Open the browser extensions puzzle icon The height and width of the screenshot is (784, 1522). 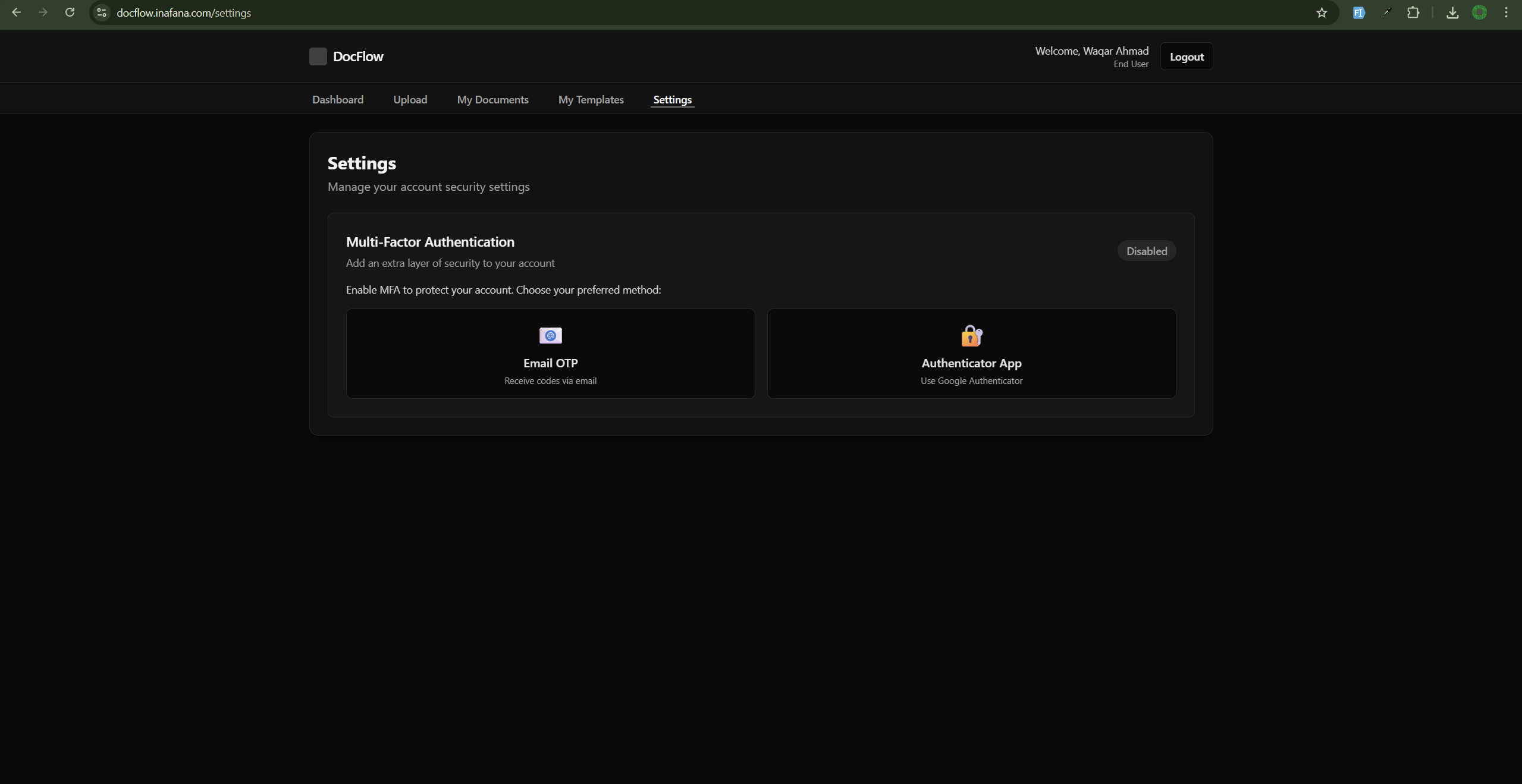[x=1413, y=12]
